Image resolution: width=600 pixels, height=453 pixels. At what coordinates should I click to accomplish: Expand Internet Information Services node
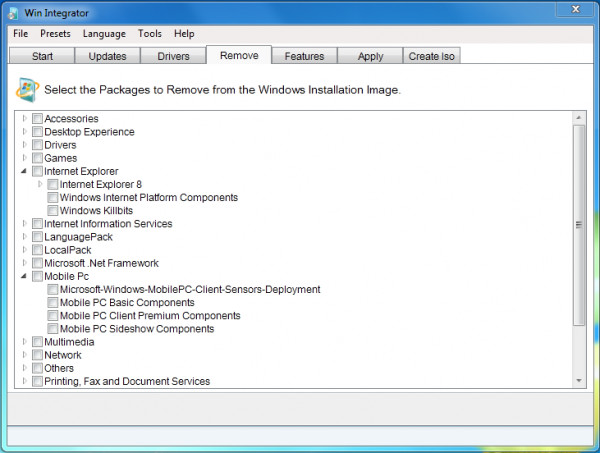pyautogui.click(x=24, y=223)
